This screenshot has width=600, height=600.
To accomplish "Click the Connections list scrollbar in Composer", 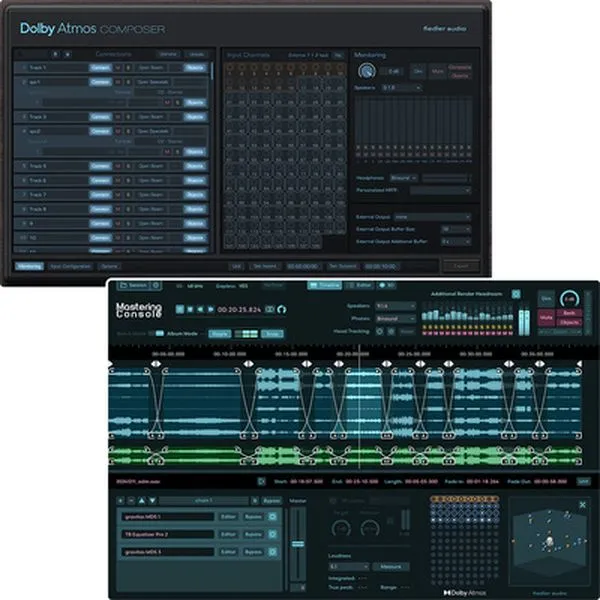I will (212, 72).
